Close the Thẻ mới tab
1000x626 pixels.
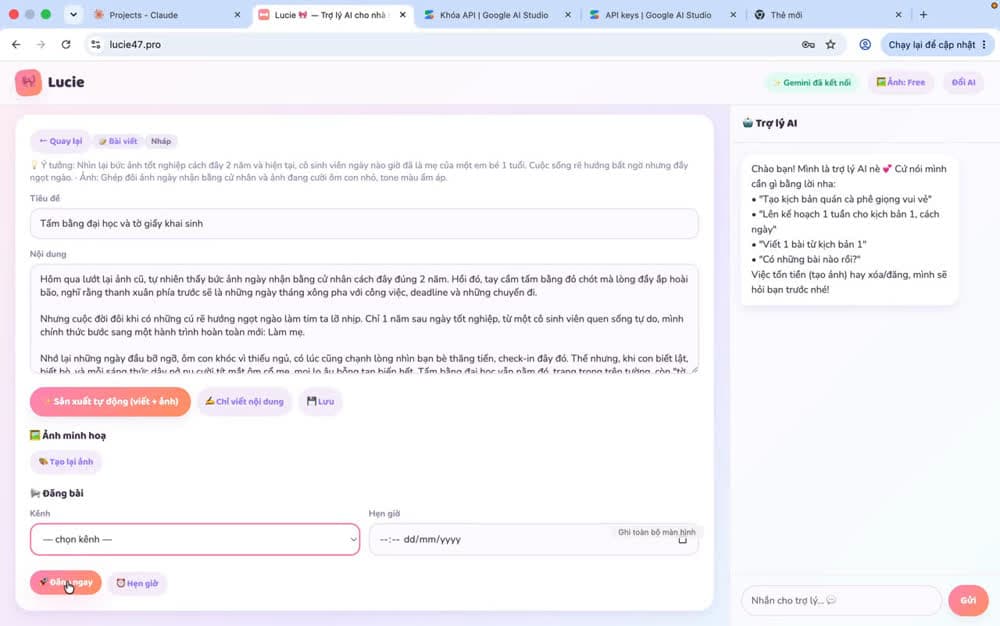[898, 15]
